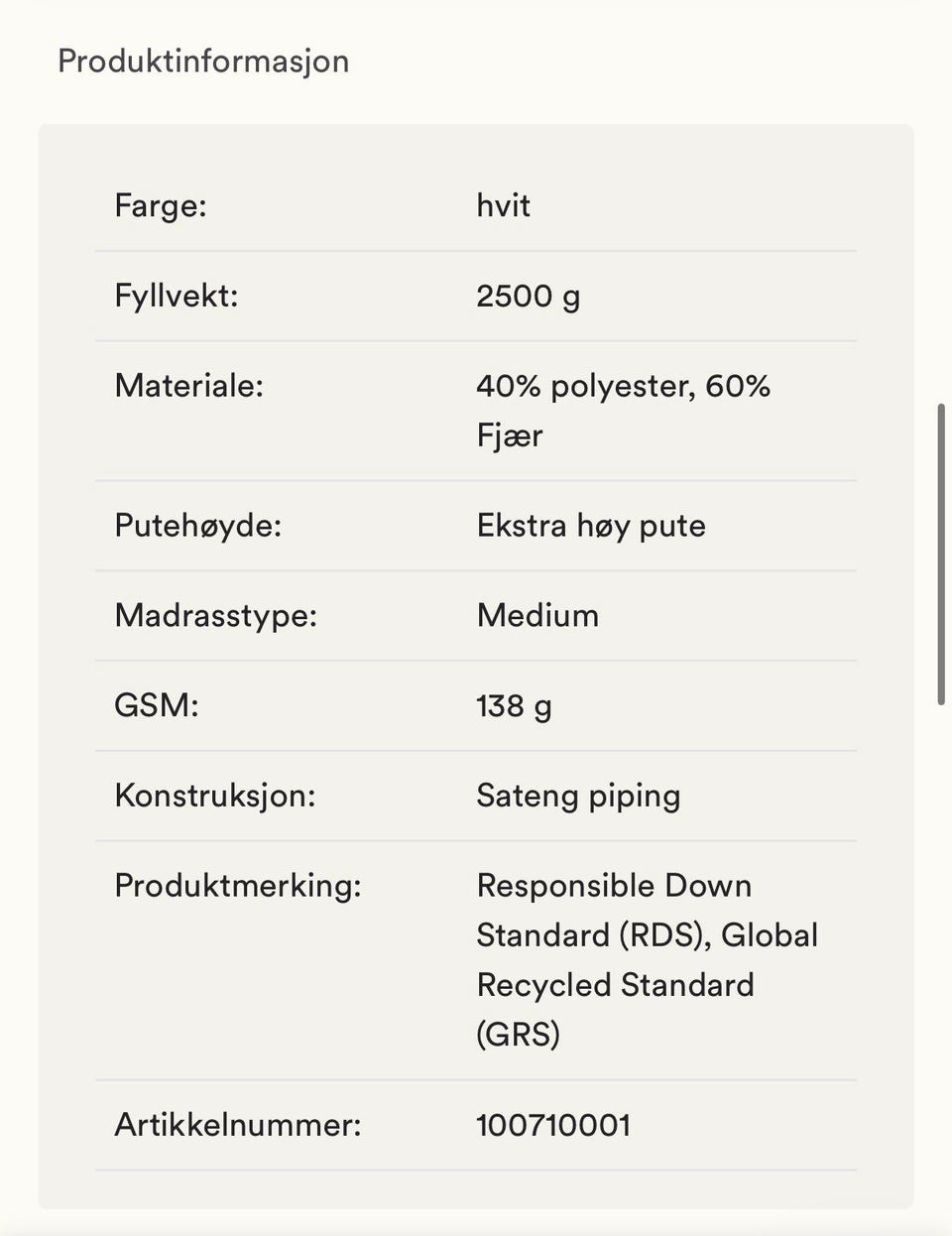The height and width of the screenshot is (1236, 952).
Task: Click the Ekstra høy pute value
Action: click(x=591, y=526)
